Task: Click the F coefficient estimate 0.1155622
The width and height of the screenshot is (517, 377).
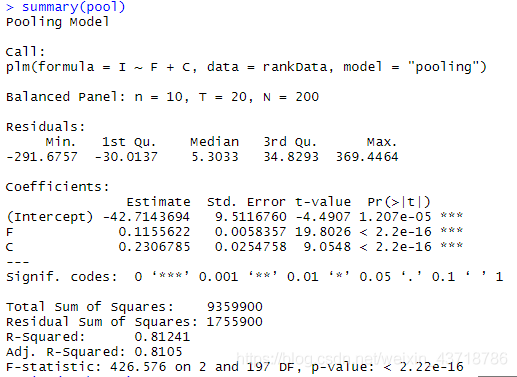Action: click(154, 232)
